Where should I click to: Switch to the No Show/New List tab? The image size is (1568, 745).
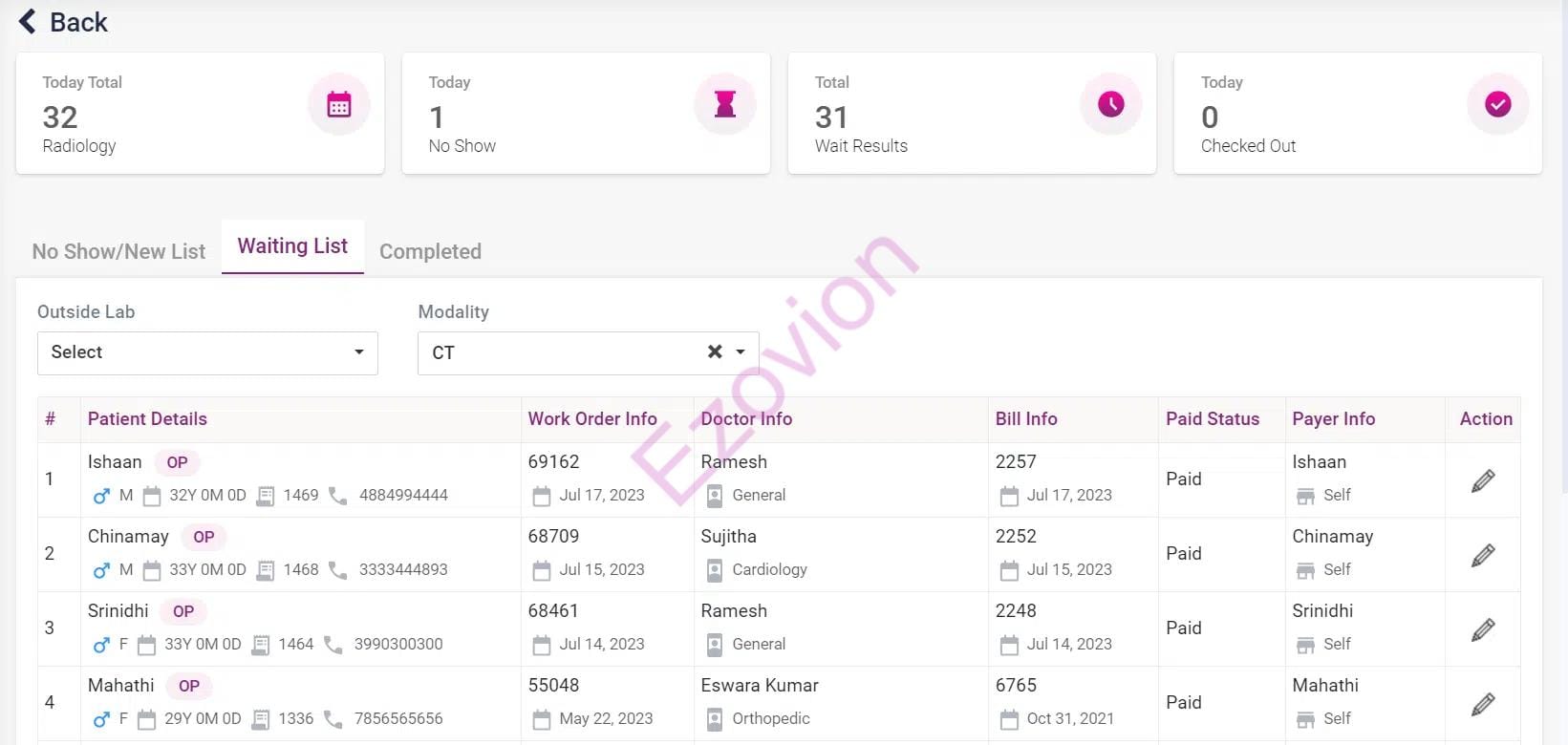[118, 251]
